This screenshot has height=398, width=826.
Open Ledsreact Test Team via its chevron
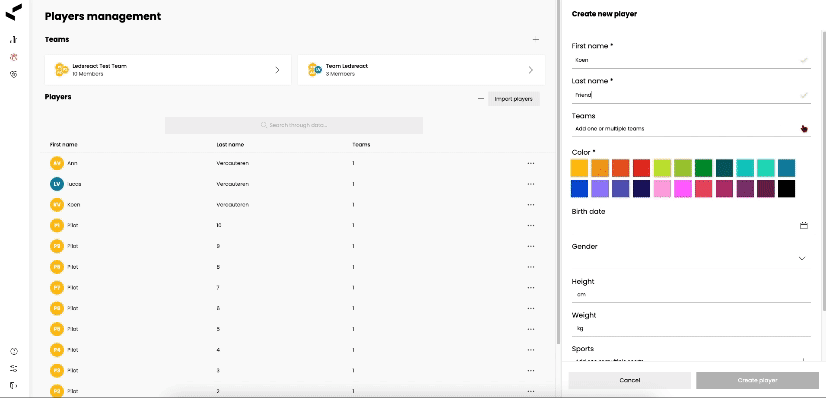click(x=277, y=70)
